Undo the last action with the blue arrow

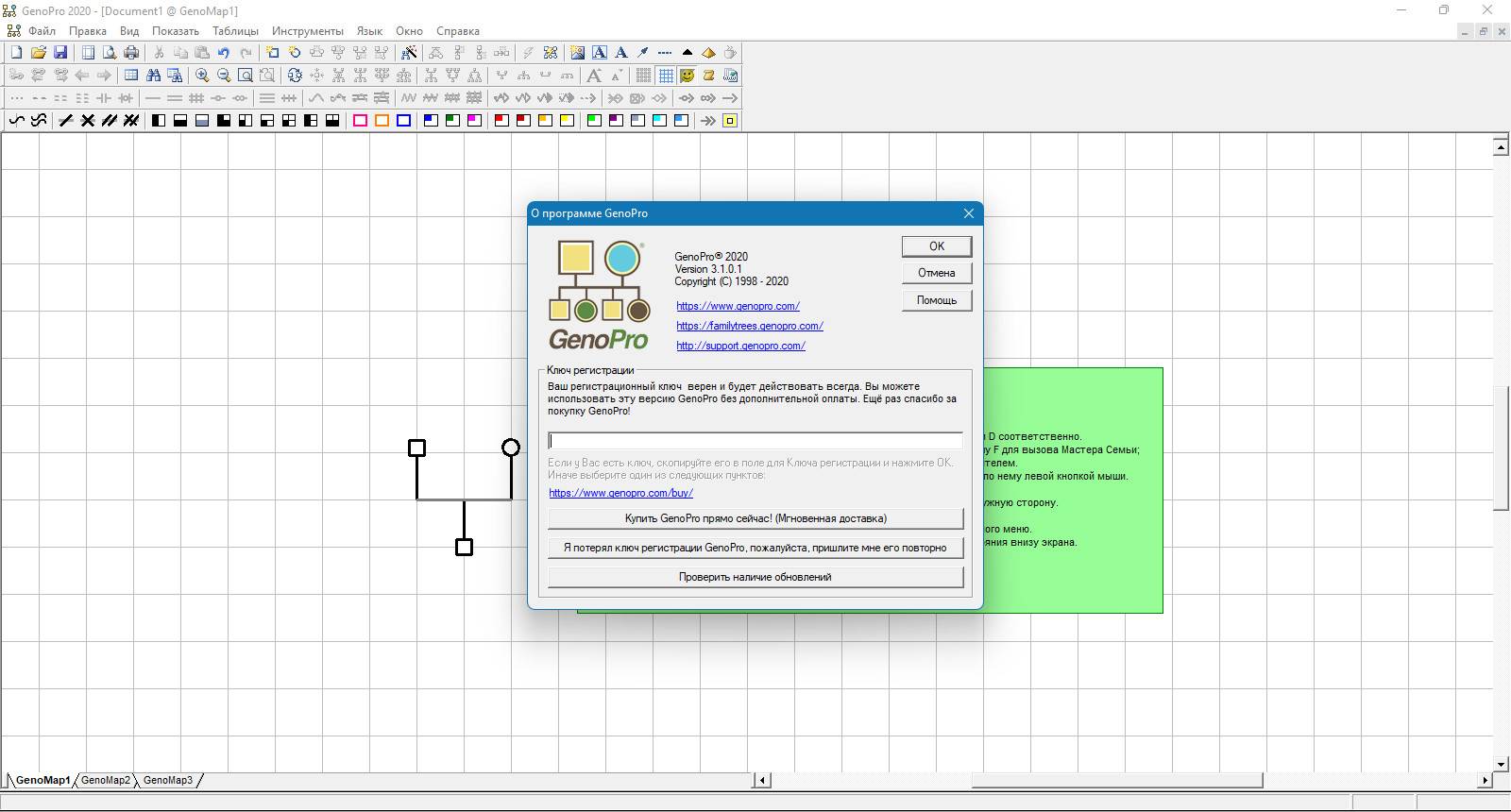(224, 53)
